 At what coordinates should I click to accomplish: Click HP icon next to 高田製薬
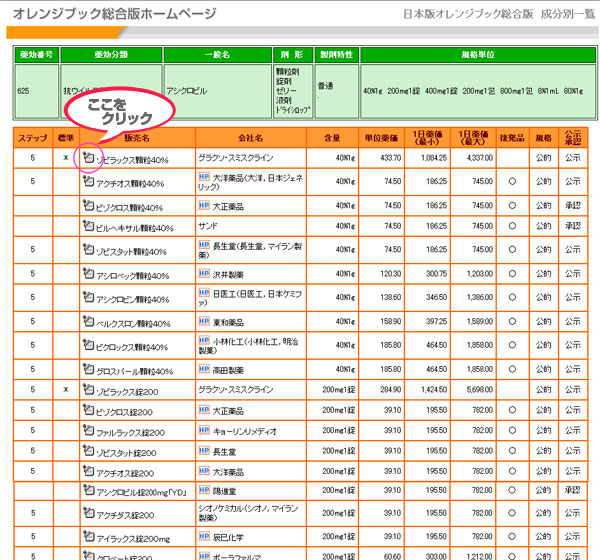click(x=204, y=369)
